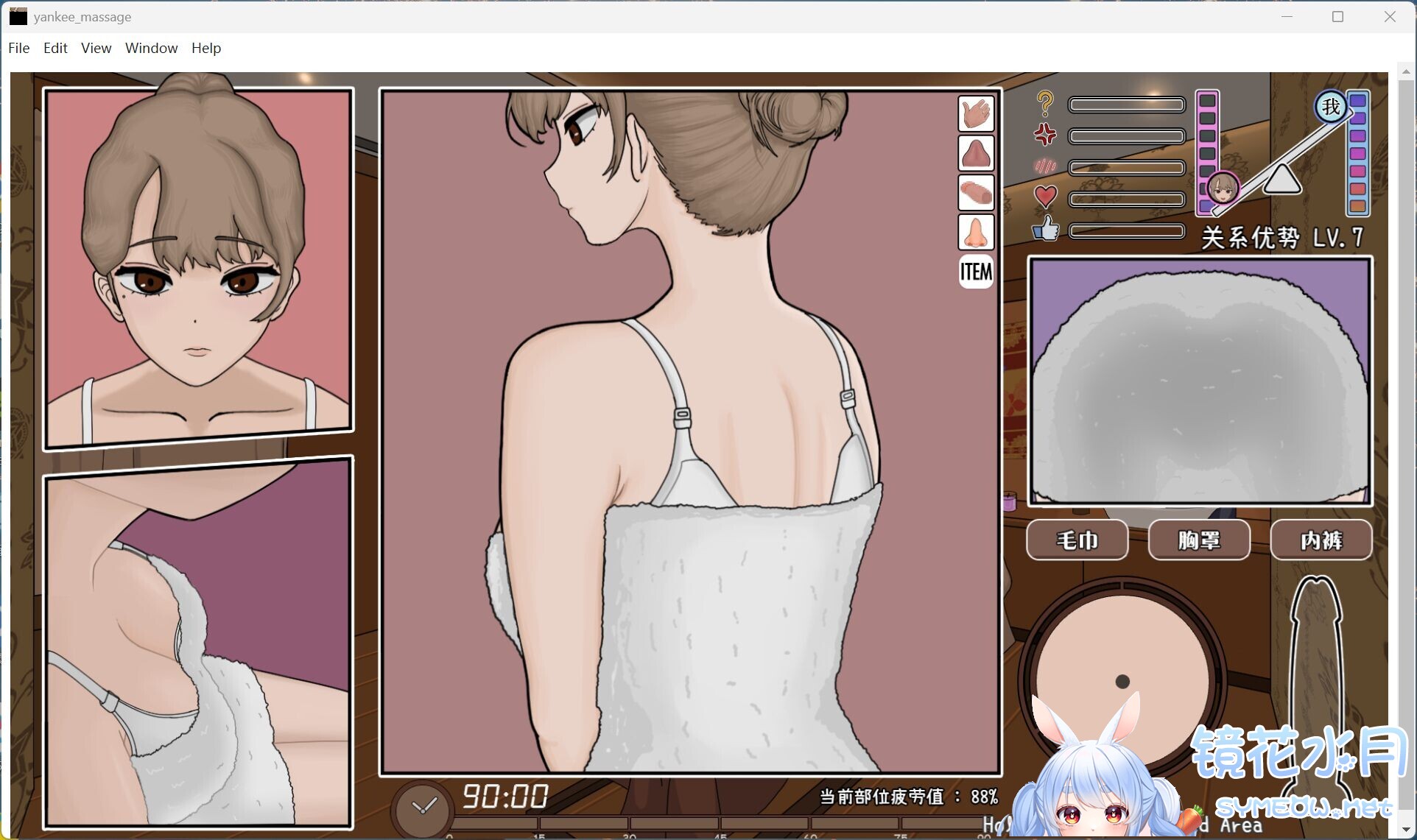Click the bar next to thumbs-up icon

tap(1127, 231)
